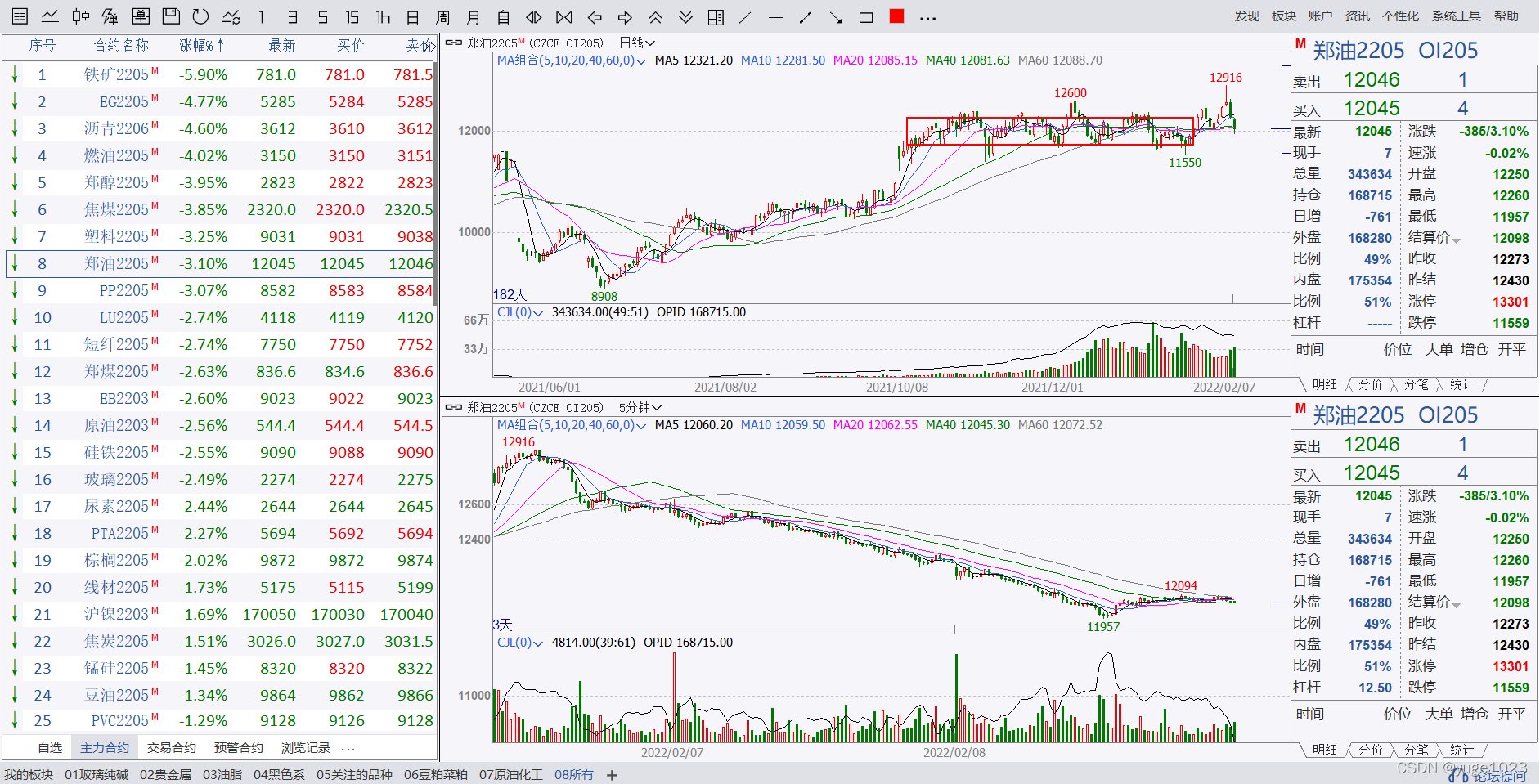Open the 日线 period dropdown
The height and width of the screenshot is (784, 1540).
[637, 43]
